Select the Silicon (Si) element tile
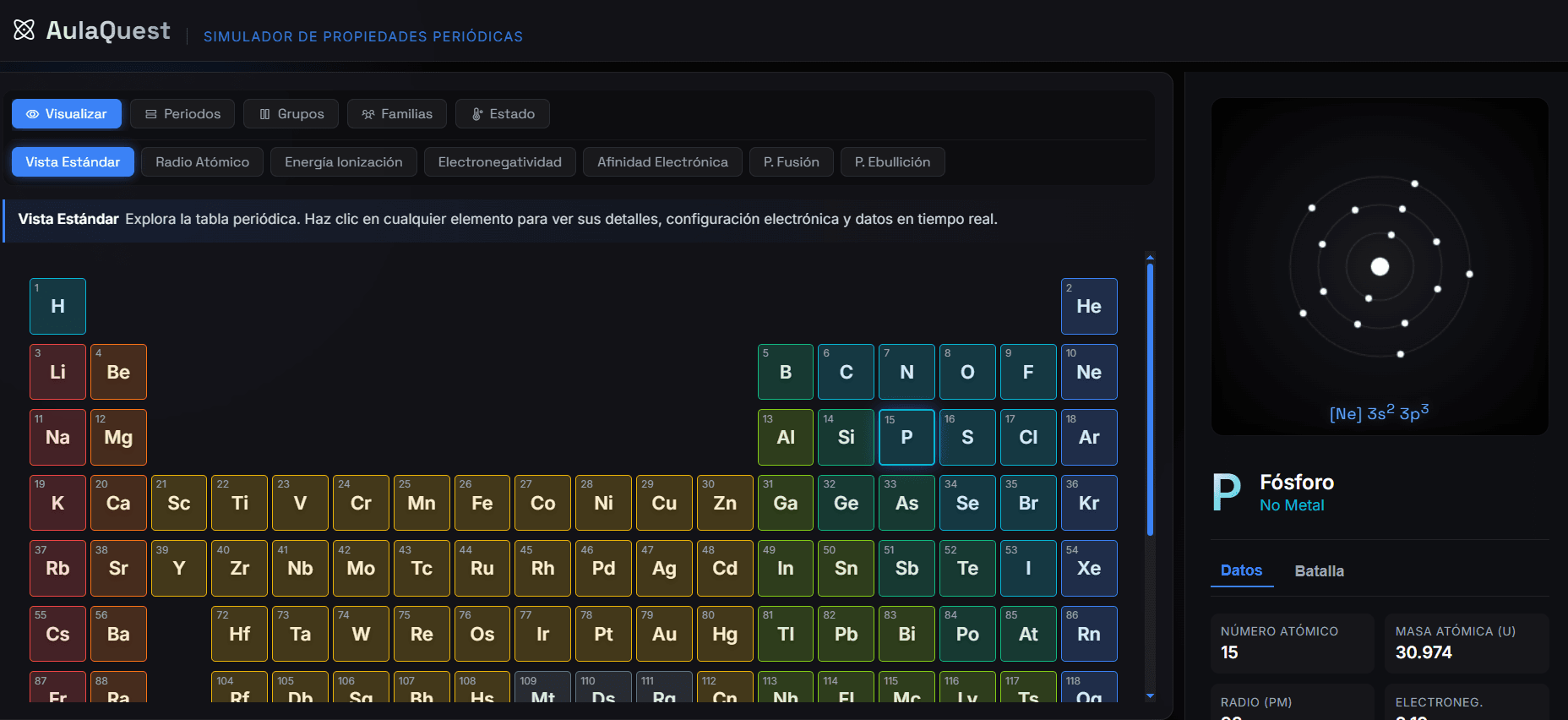1568x720 pixels. pos(846,437)
